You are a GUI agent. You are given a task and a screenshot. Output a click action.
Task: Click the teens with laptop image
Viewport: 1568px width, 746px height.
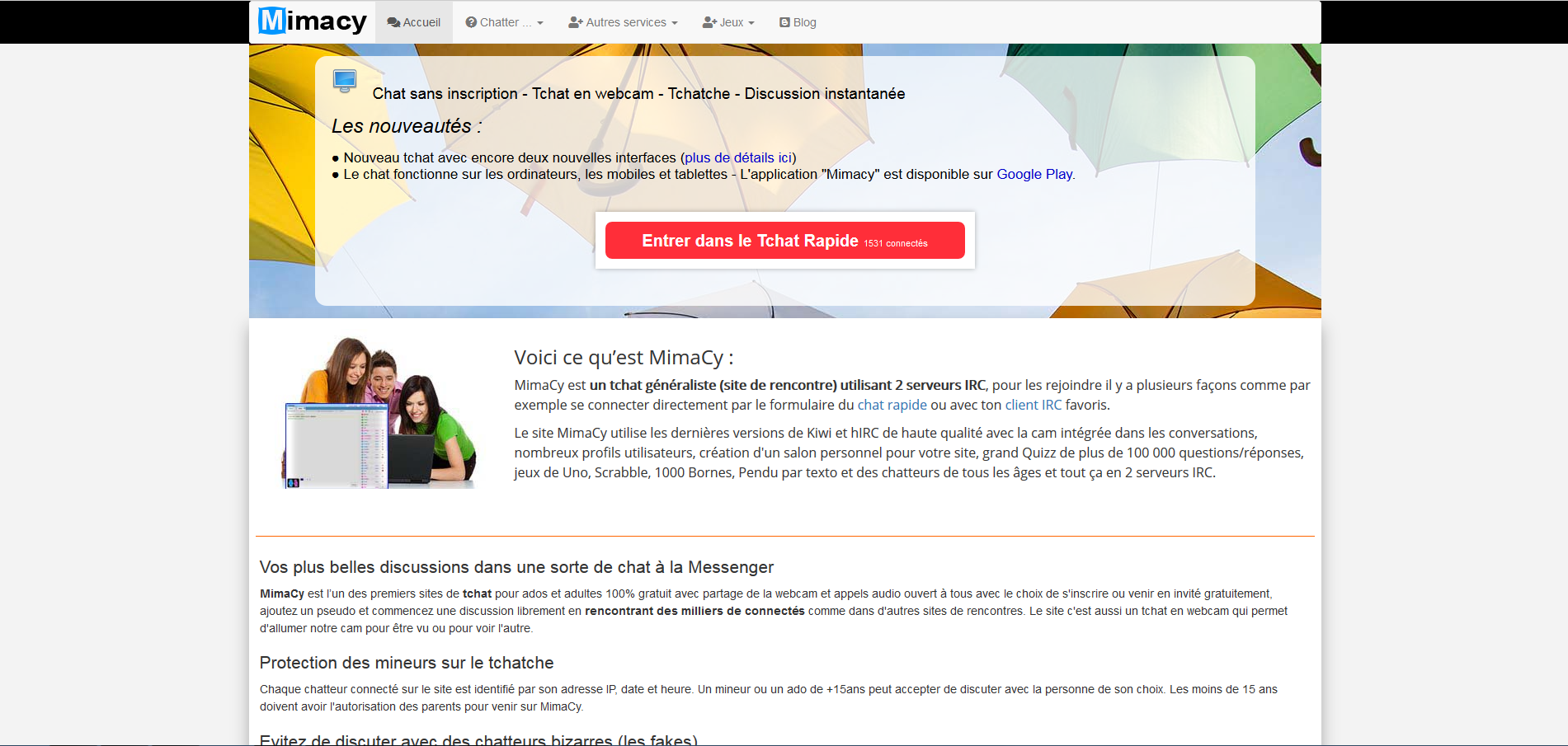380,413
